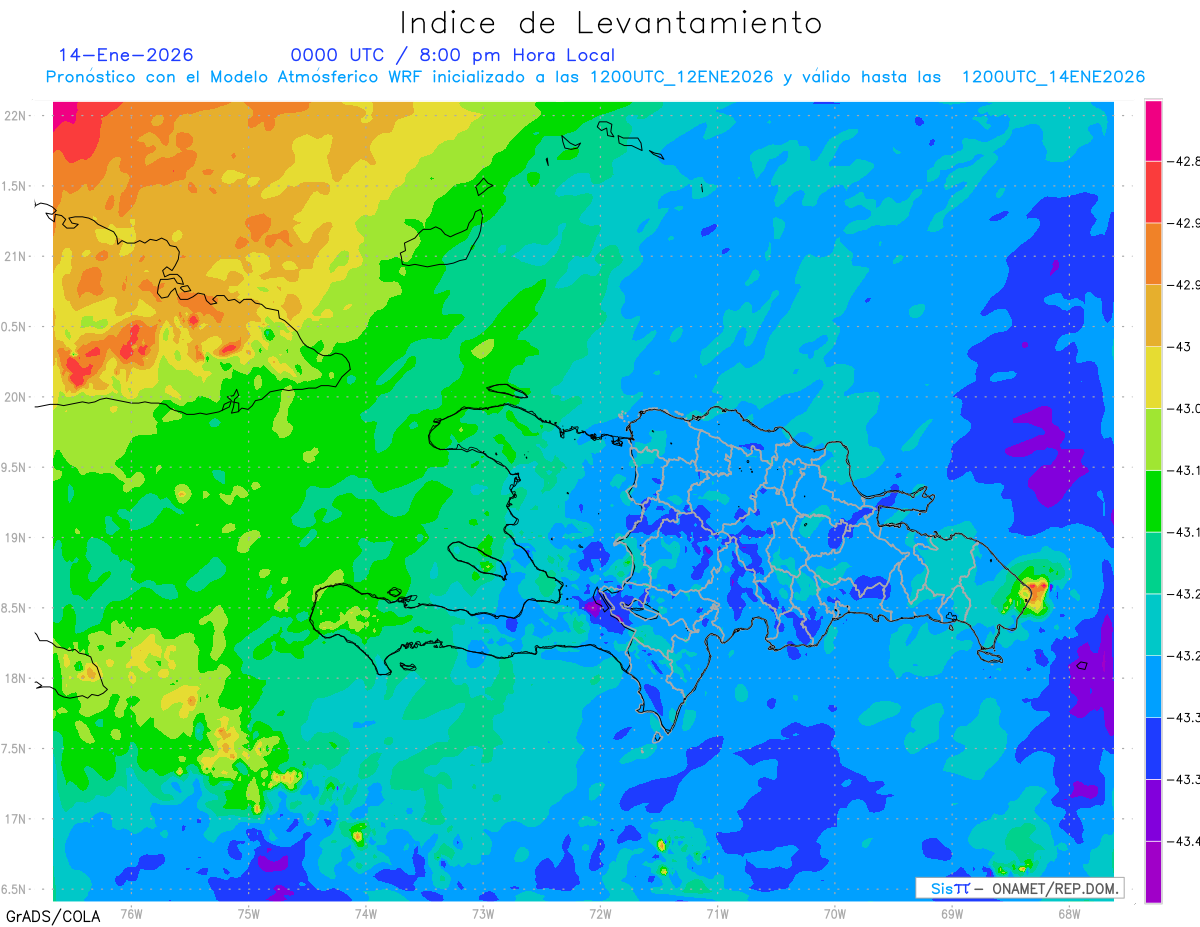Click the "73W" longitude label

point(483,913)
